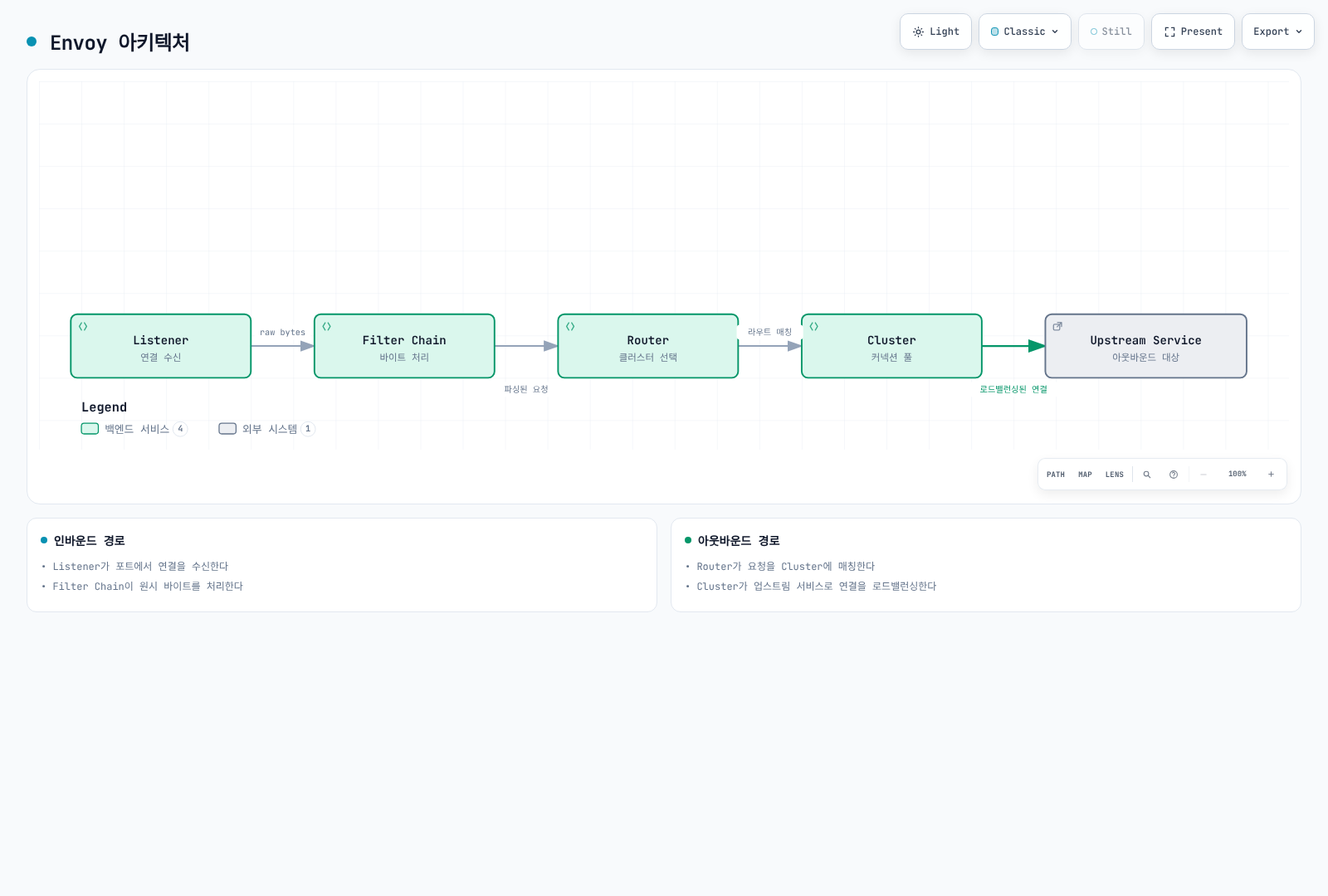The width and height of the screenshot is (1328, 896).
Task: Click the Cluster 로드밸런싱 bullet text
Action: [x=817, y=587]
